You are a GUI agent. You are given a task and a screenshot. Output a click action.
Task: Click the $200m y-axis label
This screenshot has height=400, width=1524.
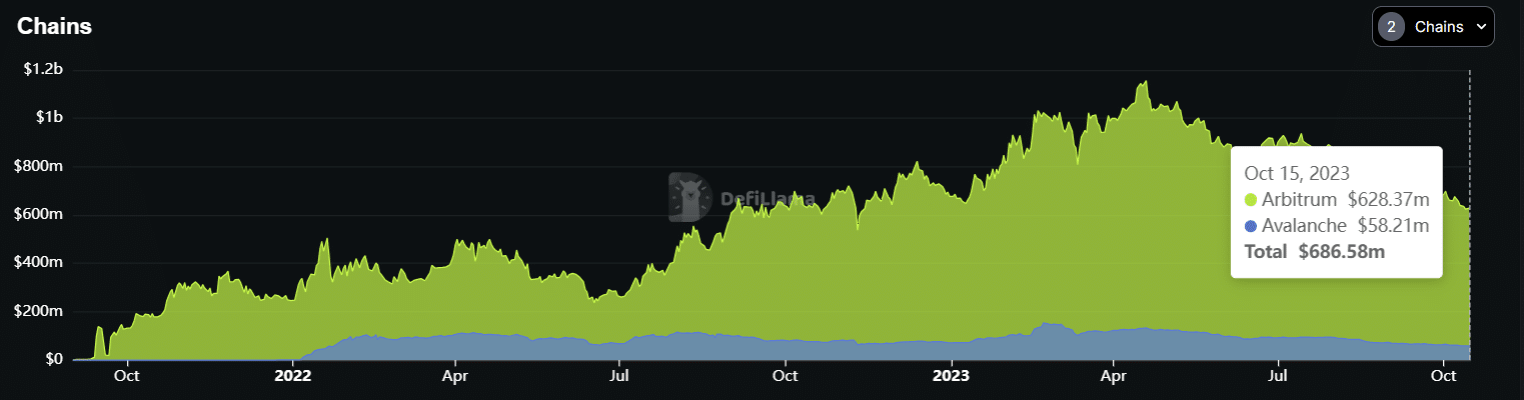click(x=39, y=311)
